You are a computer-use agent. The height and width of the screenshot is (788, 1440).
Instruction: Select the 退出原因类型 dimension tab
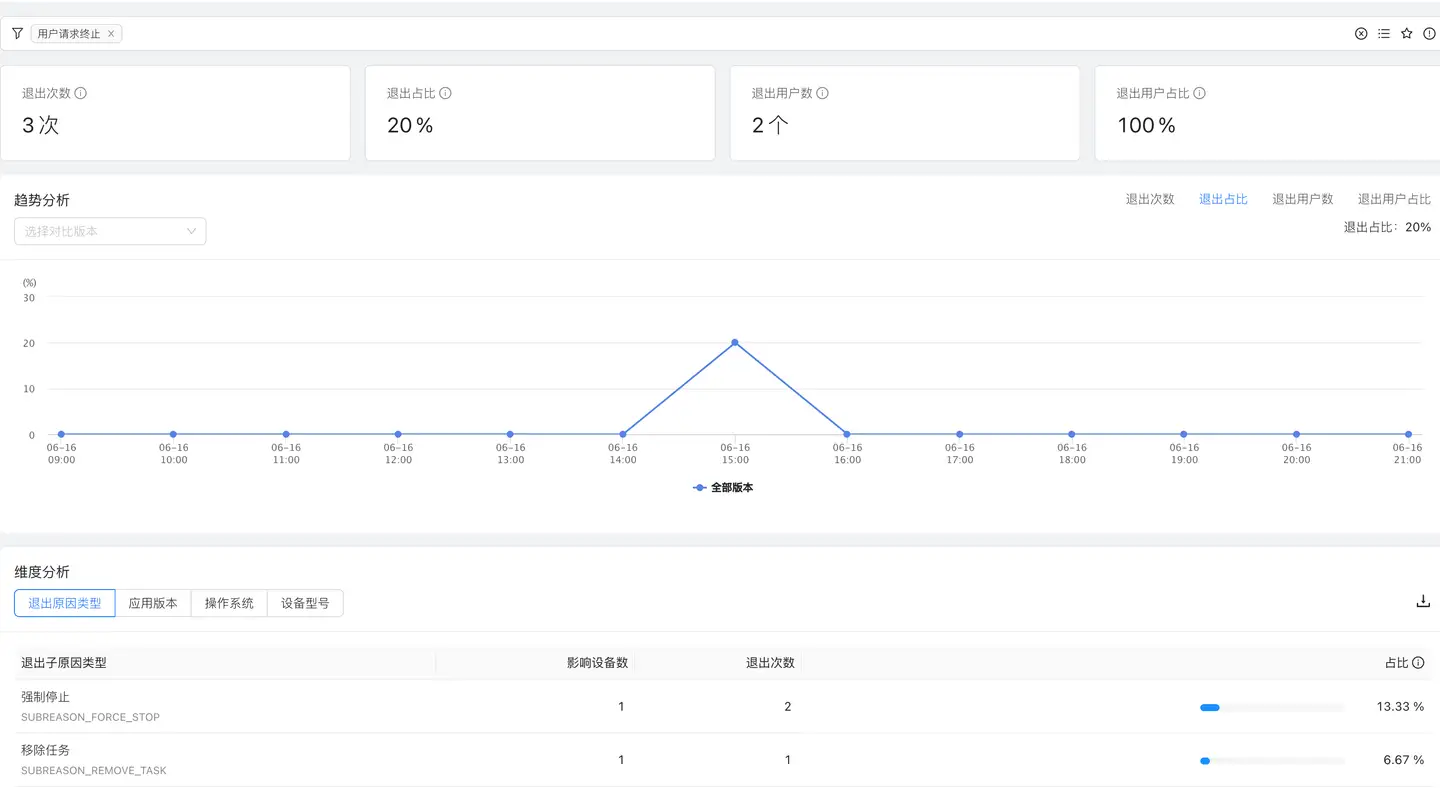coord(65,603)
